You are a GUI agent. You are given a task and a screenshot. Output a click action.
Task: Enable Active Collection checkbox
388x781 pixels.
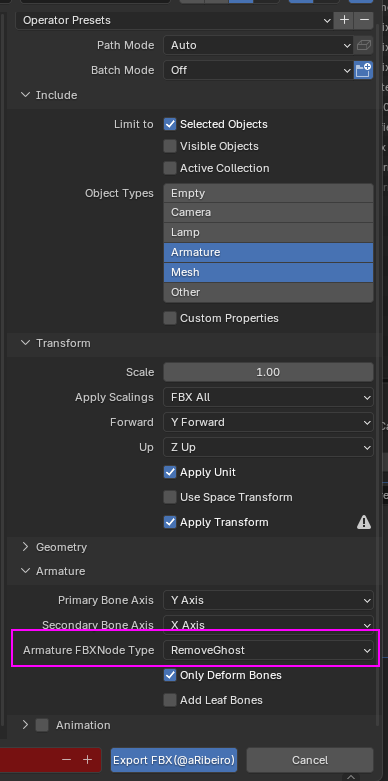coord(170,168)
